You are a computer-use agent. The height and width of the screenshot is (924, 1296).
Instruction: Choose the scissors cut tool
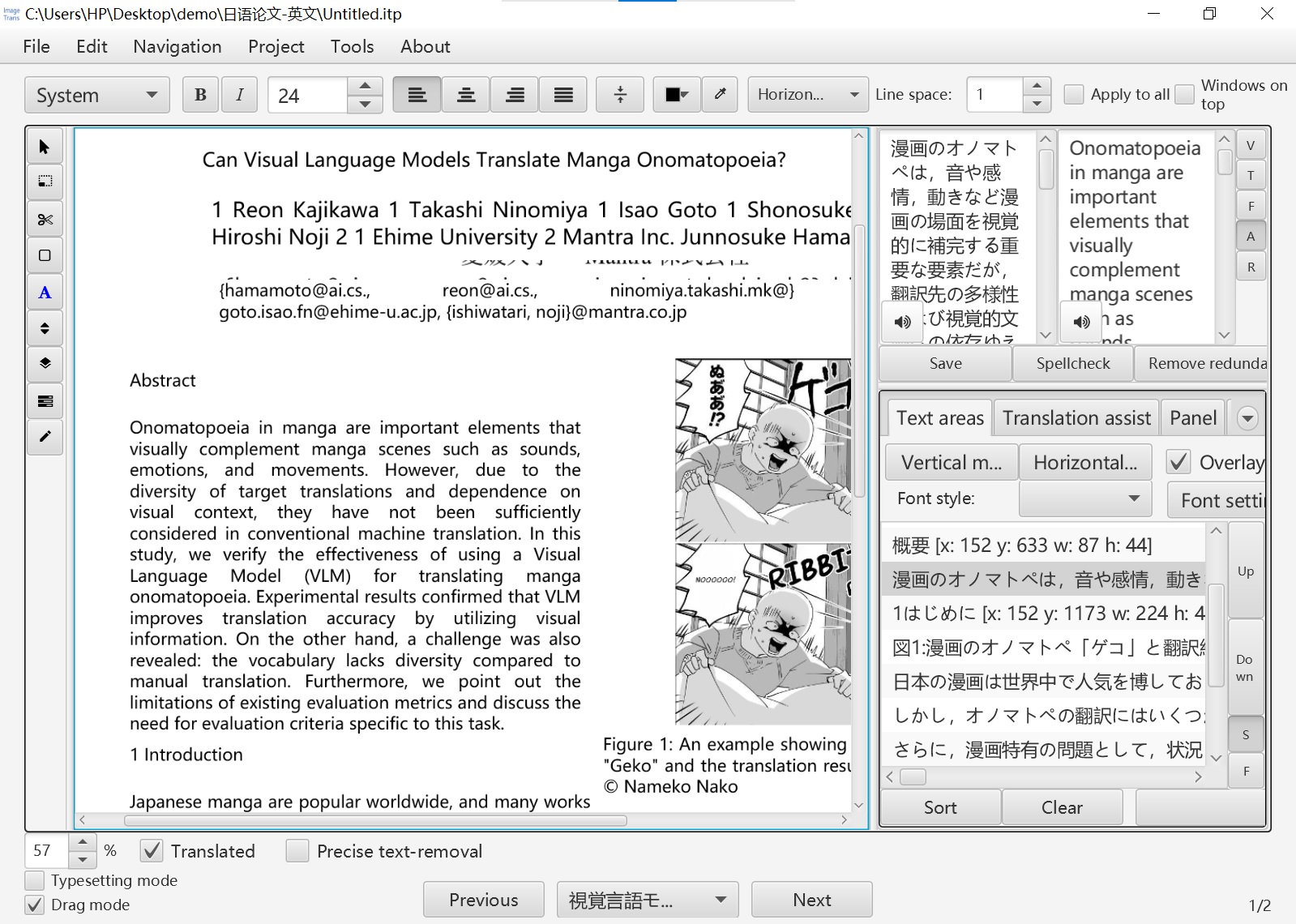(45, 220)
